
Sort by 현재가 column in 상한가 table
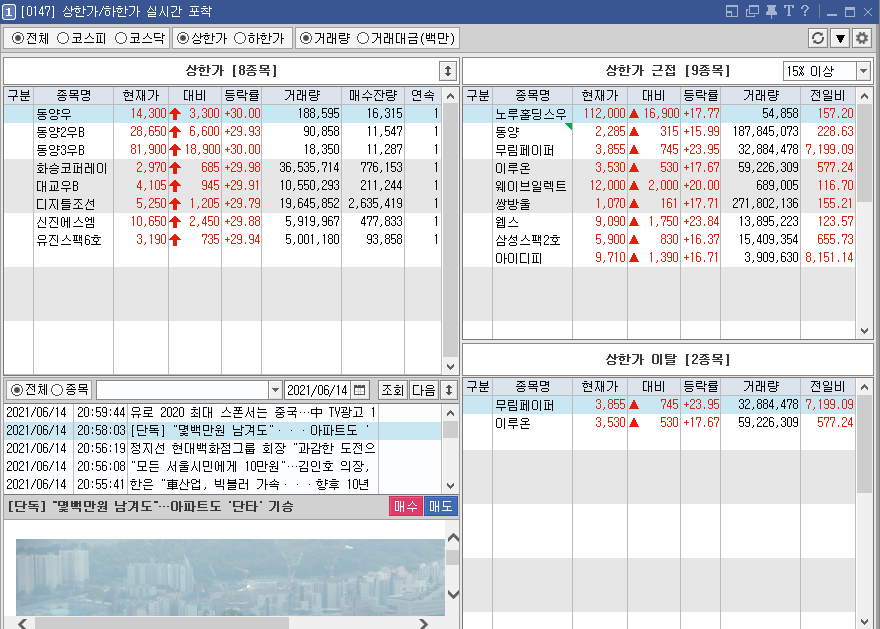(x=141, y=95)
